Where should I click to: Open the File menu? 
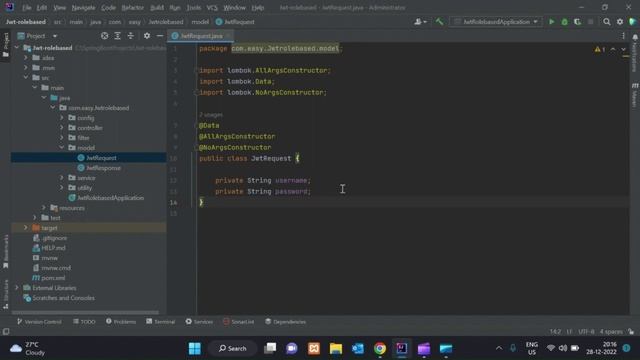[27, 8]
